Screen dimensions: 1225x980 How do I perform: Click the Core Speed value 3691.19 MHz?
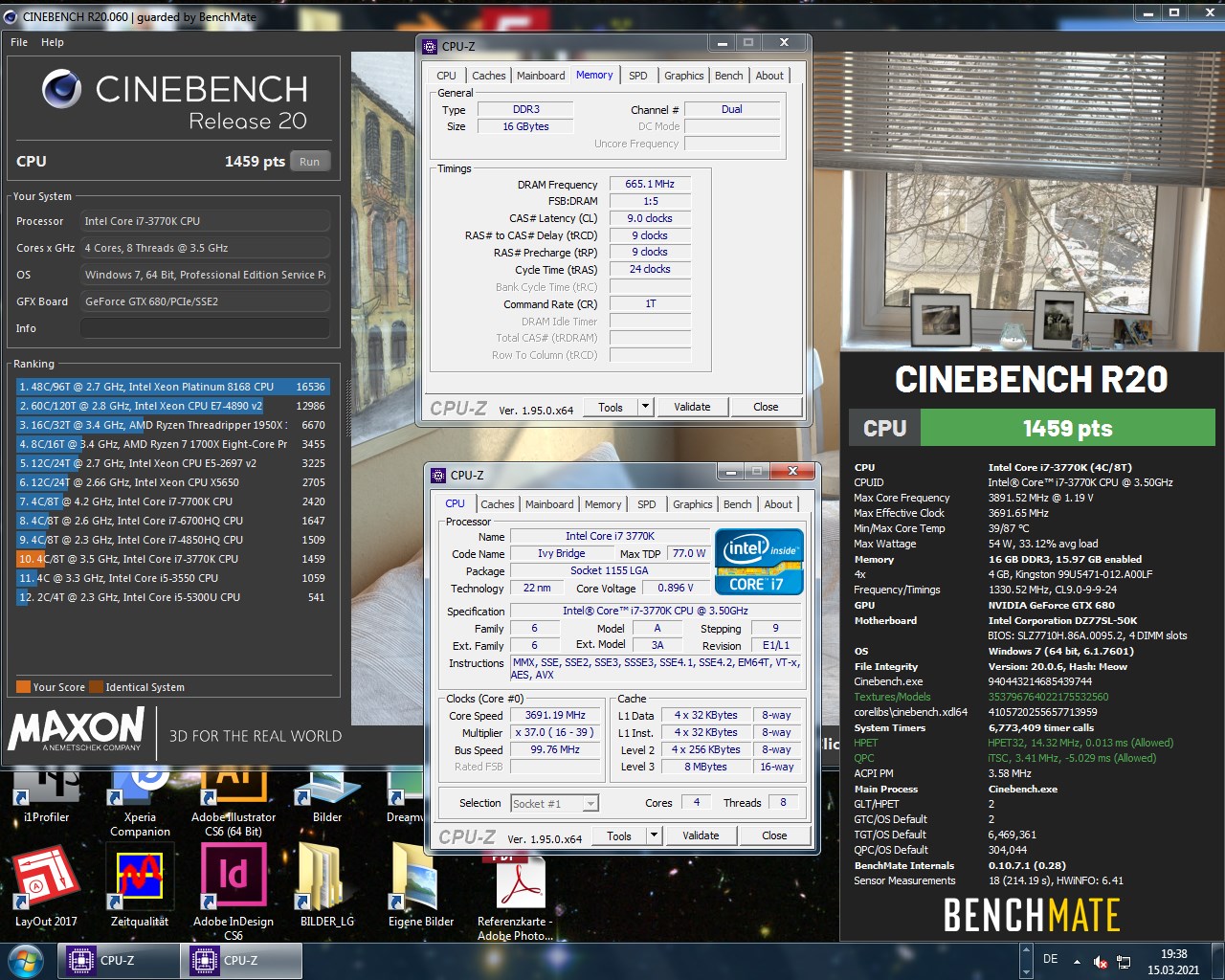click(555, 715)
